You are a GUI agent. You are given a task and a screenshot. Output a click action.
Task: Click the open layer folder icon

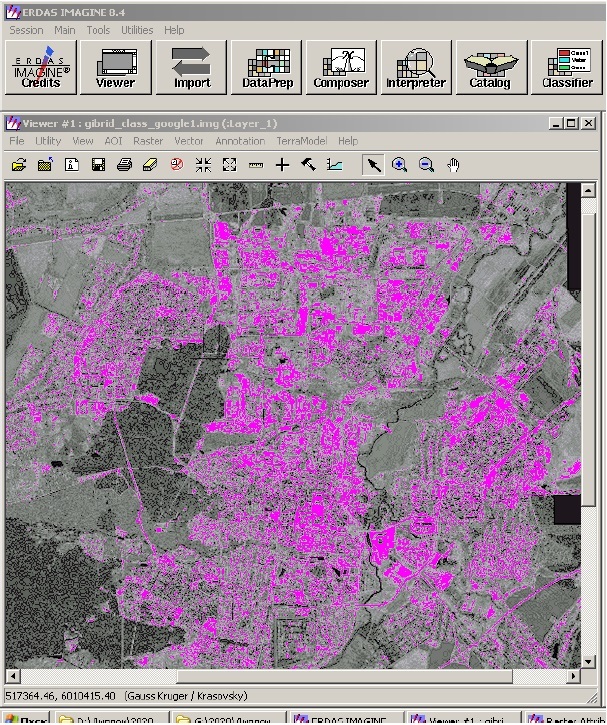tap(19, 165)
